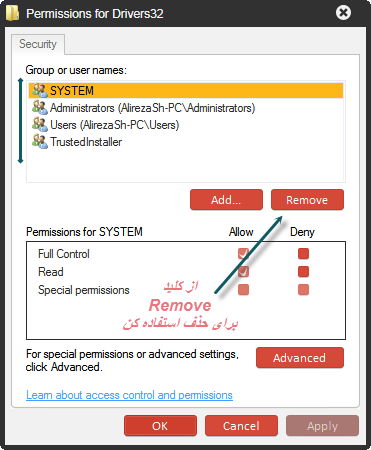Remove the selected SYSTEM entry
371x450 pixels.
point(307,200)
